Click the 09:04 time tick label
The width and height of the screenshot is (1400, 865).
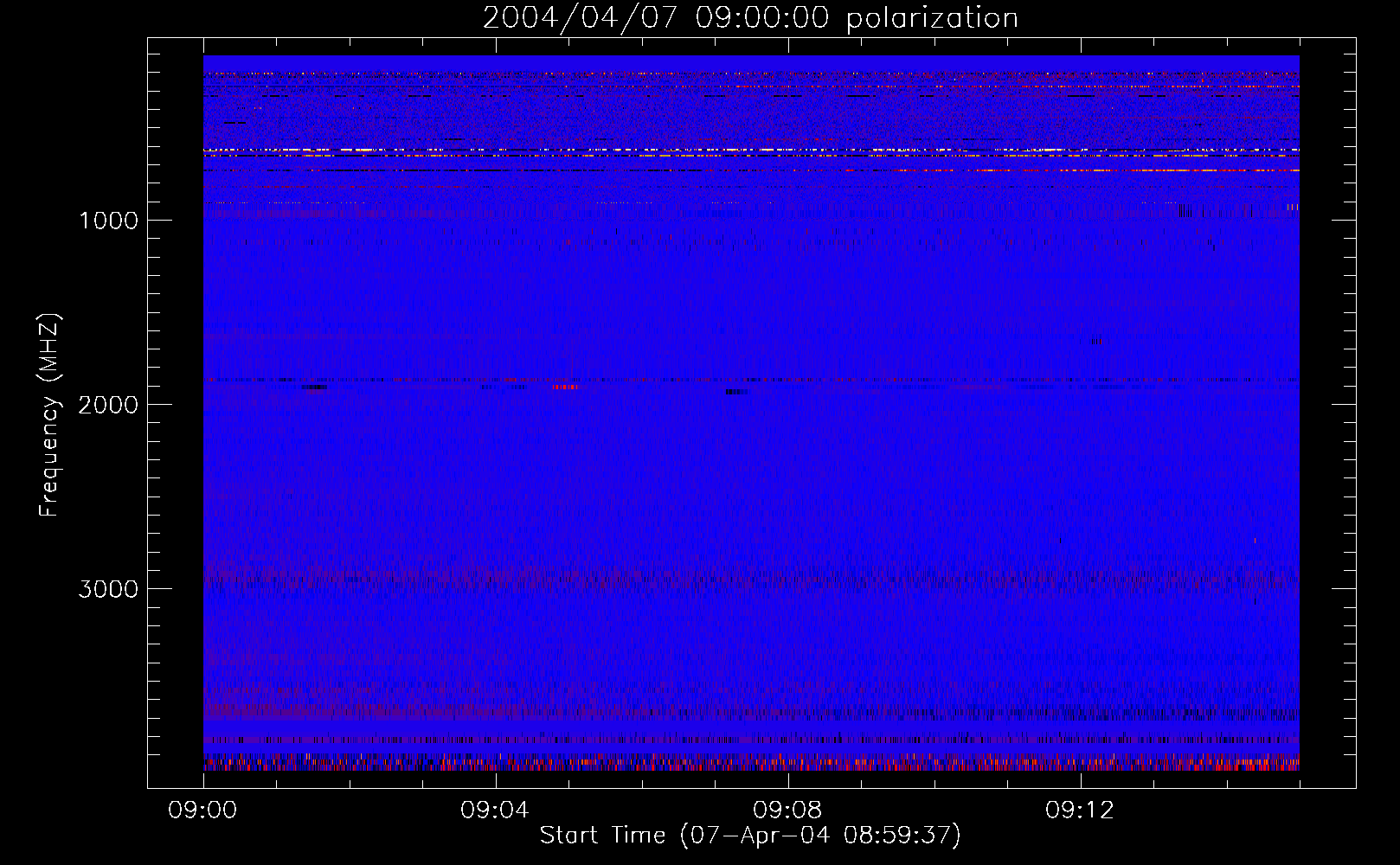pos(495,811)
